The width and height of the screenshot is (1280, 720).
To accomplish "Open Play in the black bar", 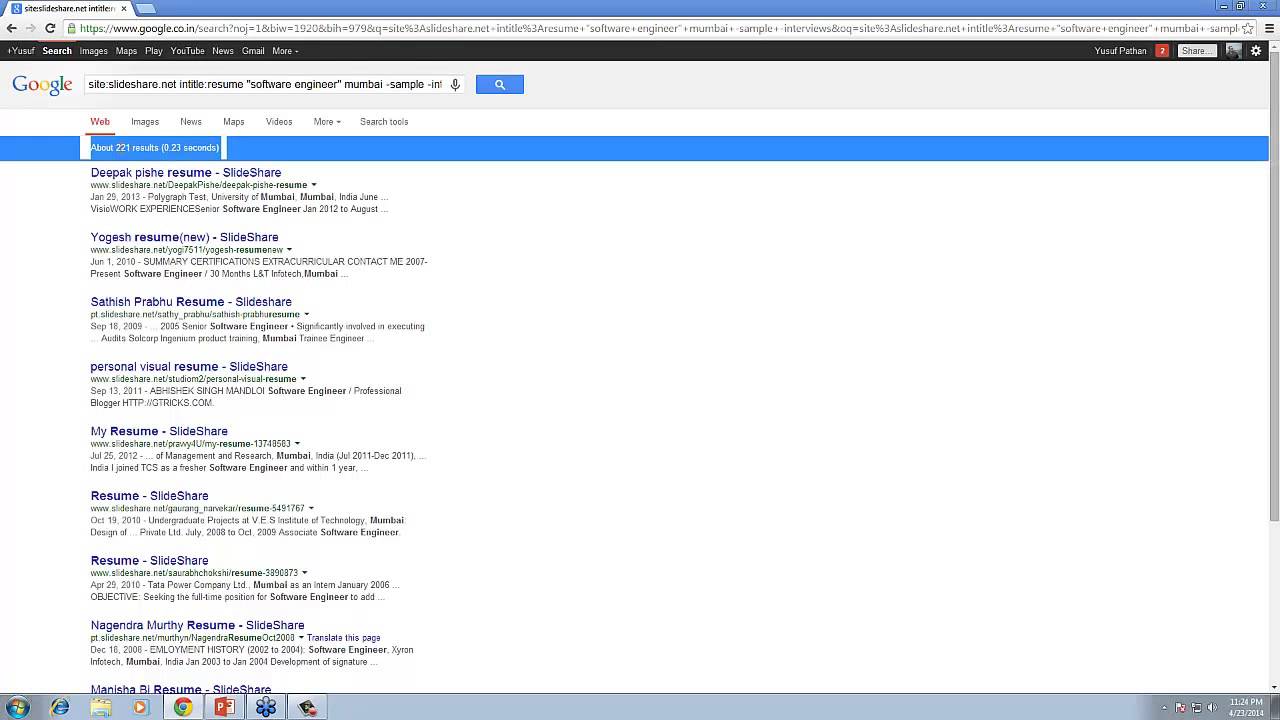I will tap(153, 51).
